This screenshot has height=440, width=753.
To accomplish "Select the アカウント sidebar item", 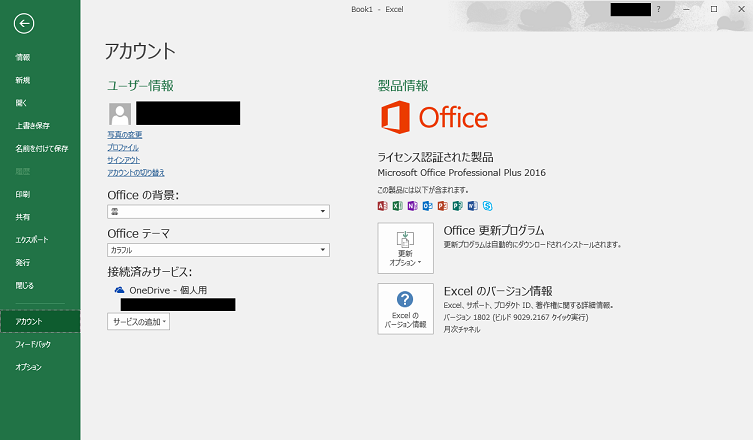I will tap(40, 321).
